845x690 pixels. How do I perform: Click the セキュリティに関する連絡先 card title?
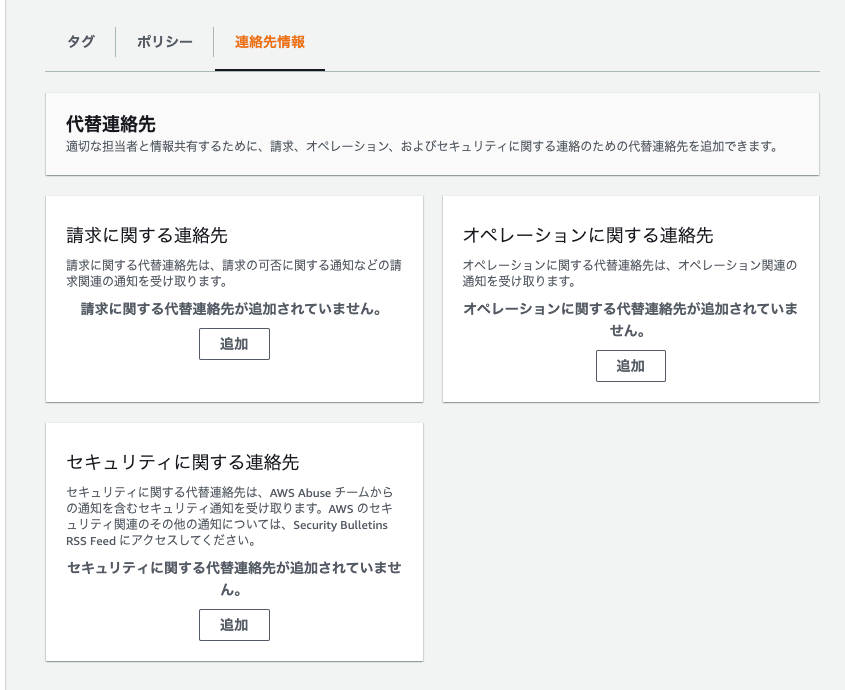click(182, 462)
